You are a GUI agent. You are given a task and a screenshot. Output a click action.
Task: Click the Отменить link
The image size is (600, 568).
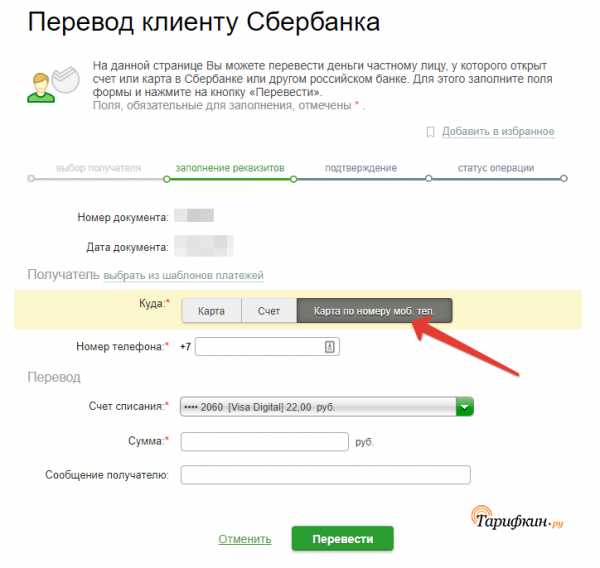(x=245, y=539)
